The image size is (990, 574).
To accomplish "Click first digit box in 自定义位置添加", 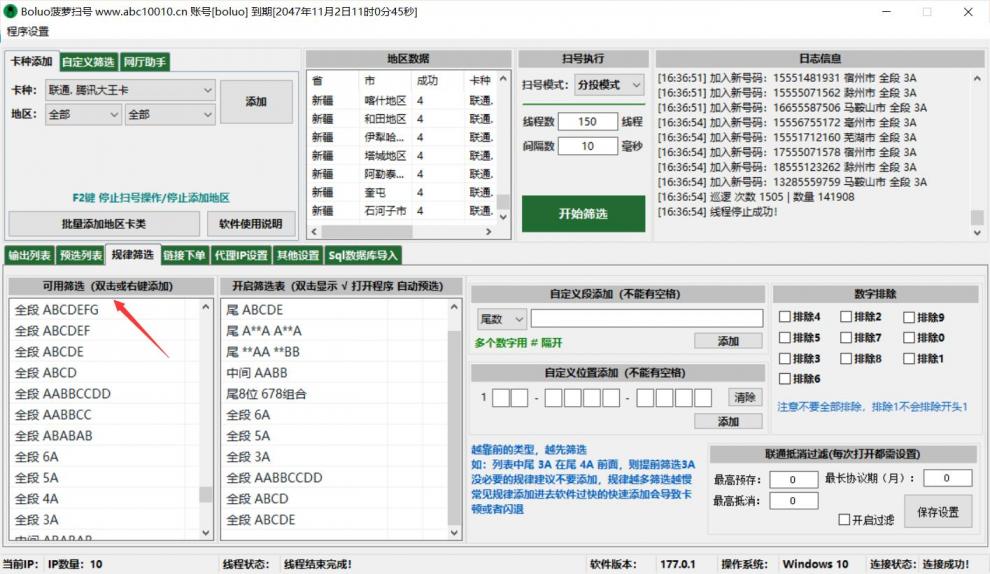I will [x=501, y=398].
